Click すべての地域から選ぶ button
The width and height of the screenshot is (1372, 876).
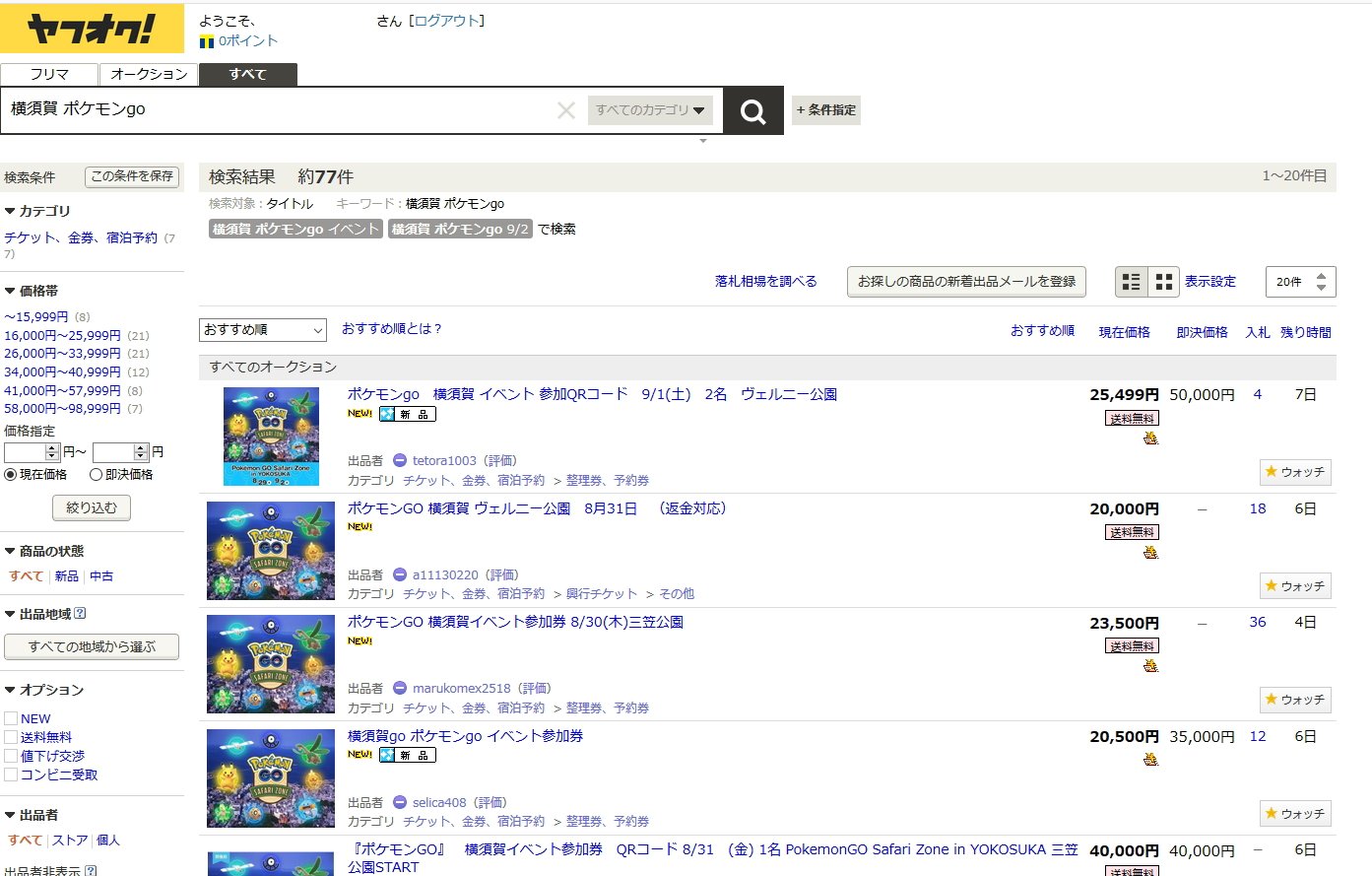pos(92,646)
